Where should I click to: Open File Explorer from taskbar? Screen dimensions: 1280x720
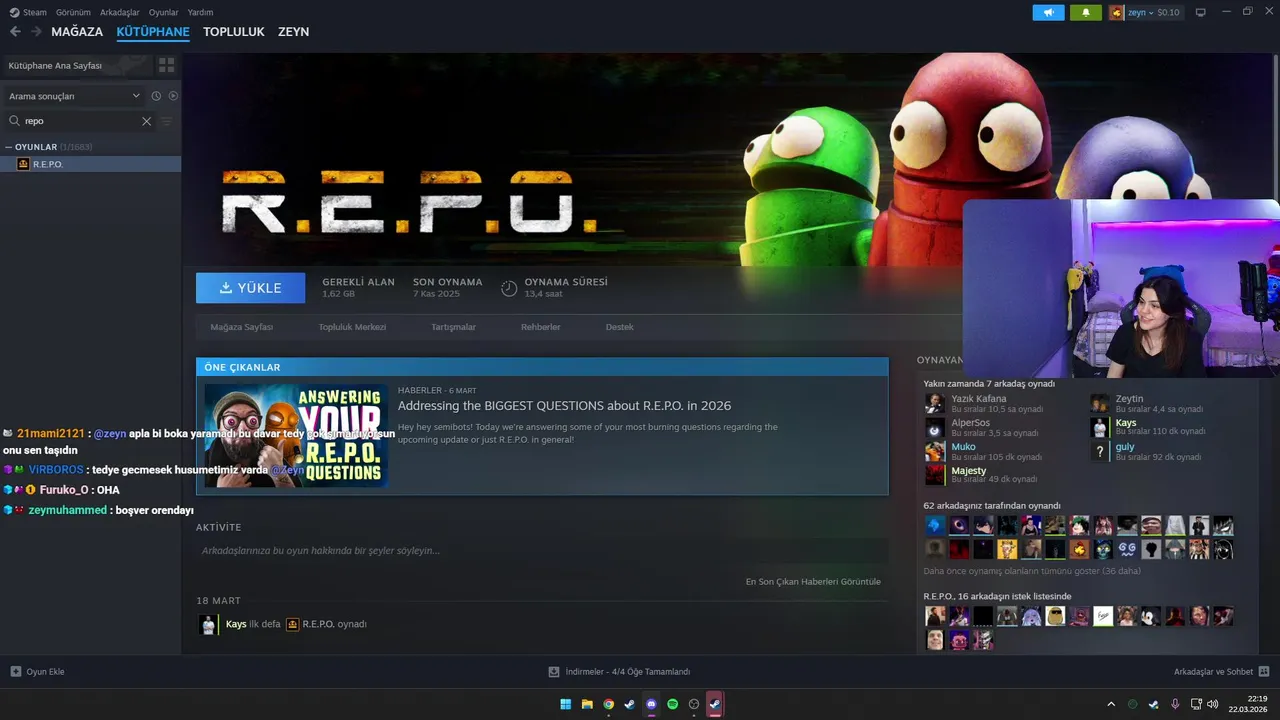[587, 704]
